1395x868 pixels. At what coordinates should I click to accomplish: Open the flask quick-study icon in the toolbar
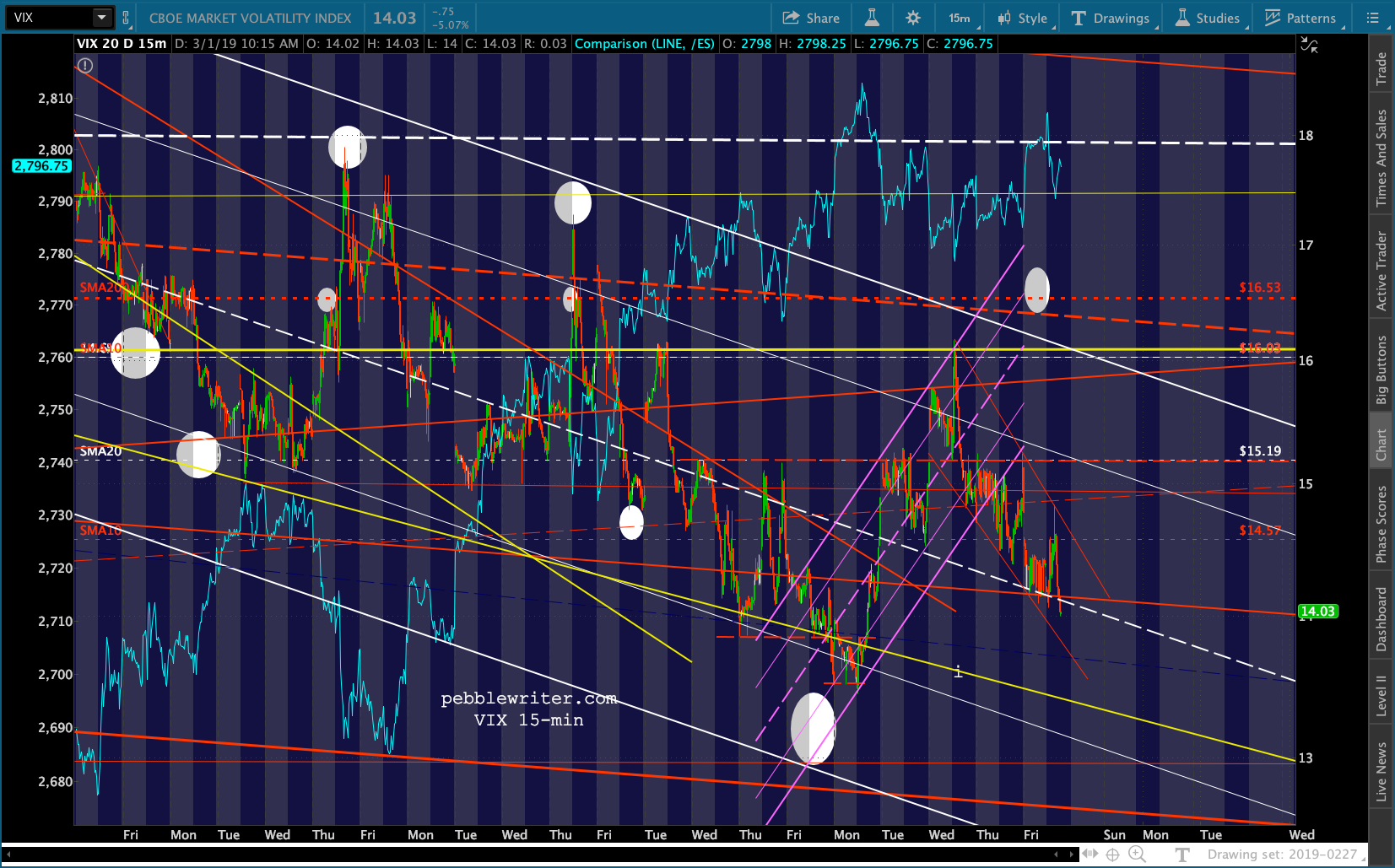click(872, 18)
